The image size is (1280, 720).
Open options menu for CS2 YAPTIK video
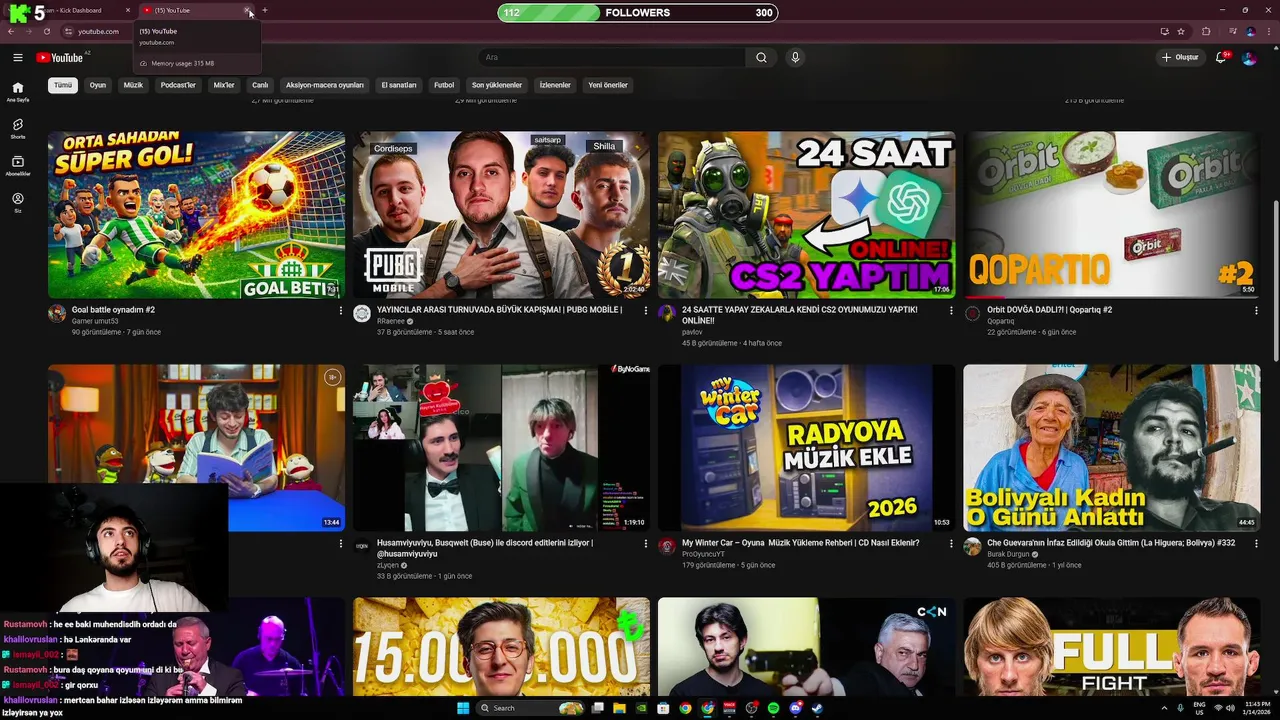pyautogui.click(x=951, y=311)
